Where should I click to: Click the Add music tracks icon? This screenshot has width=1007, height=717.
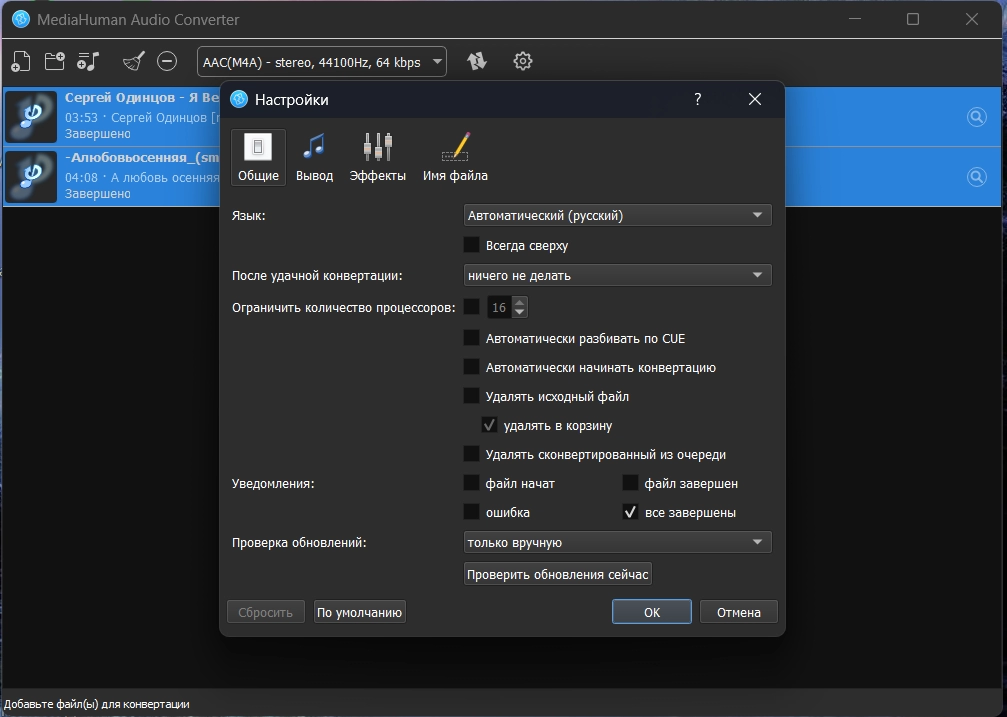88,62
